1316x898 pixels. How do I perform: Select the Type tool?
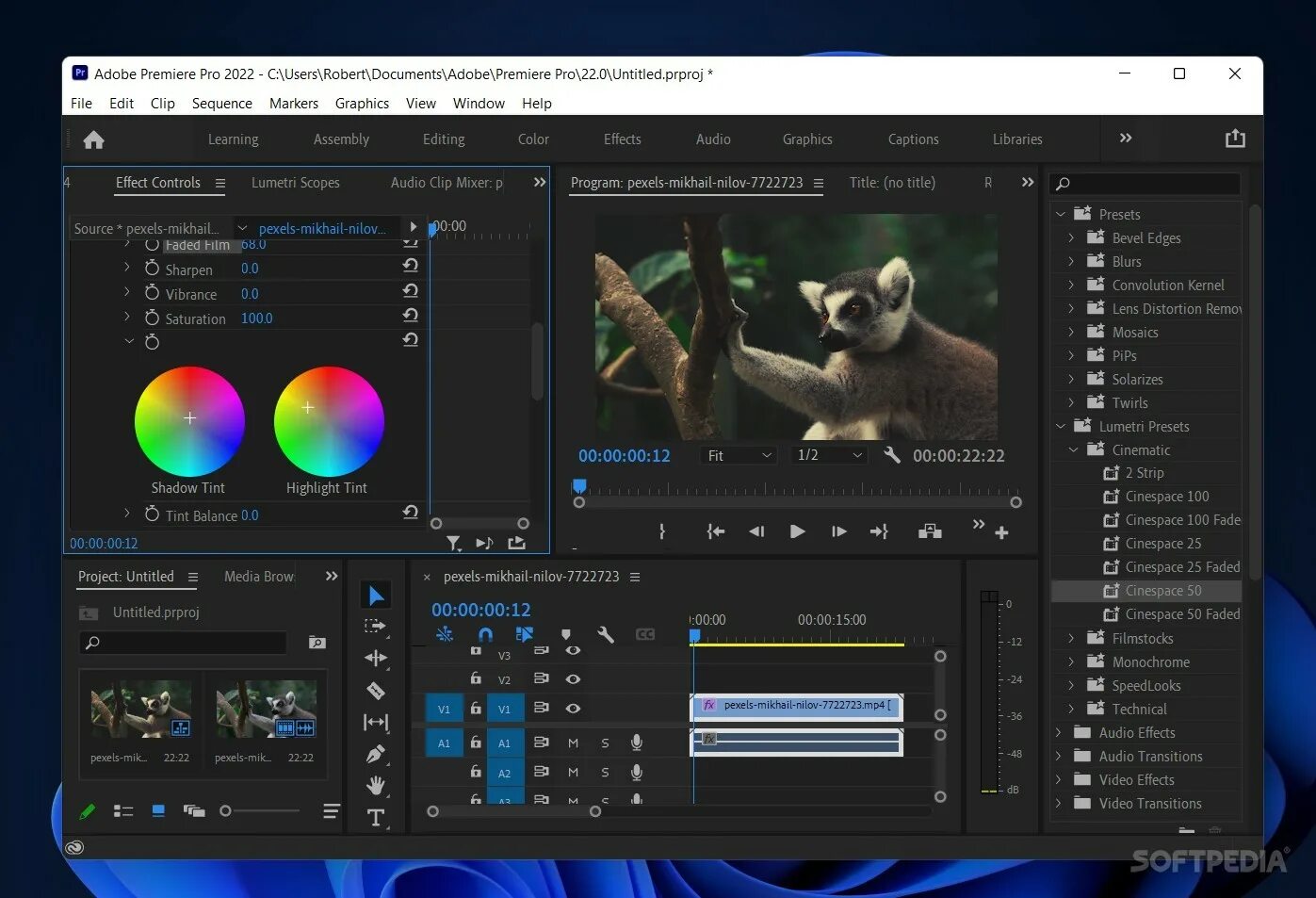(375, 817)
